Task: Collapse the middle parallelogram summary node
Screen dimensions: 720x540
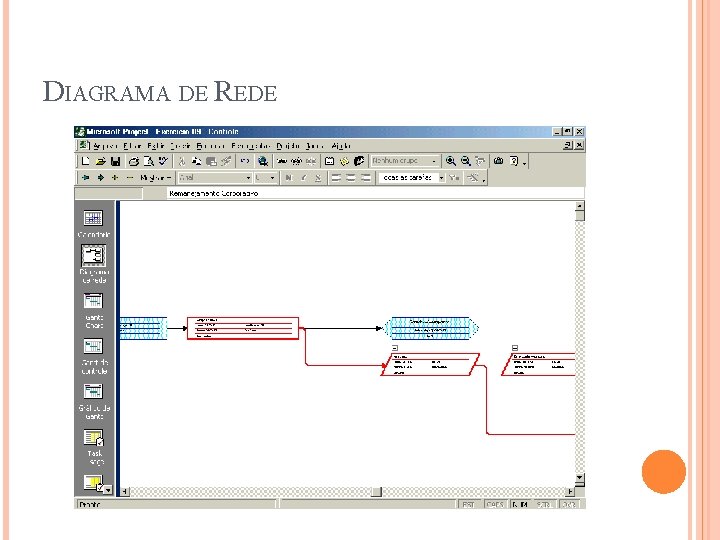Action: tap(395, 348)
